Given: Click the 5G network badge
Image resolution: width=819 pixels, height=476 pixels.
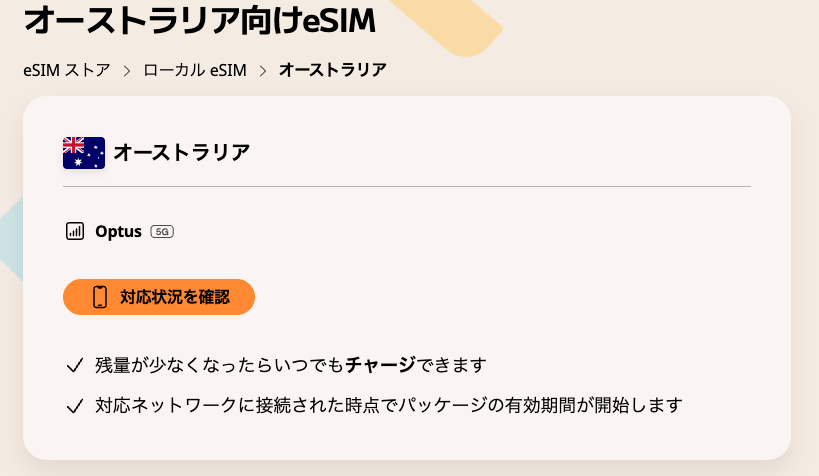Looking at the screenshot, I should (x=162, y=232).
